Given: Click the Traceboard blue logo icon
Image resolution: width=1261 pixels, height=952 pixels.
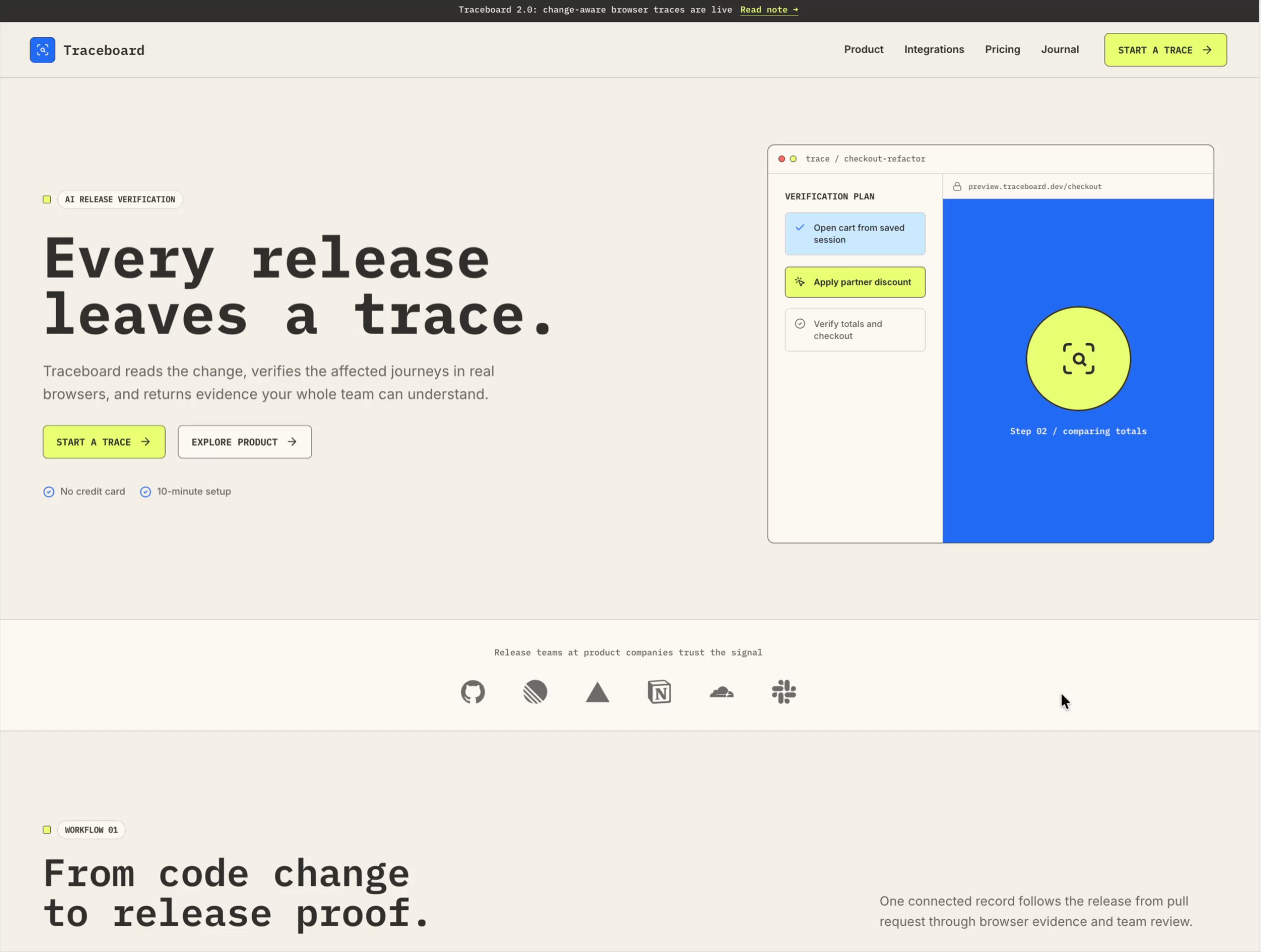Looking at the screenshot, I should point(42,50).
